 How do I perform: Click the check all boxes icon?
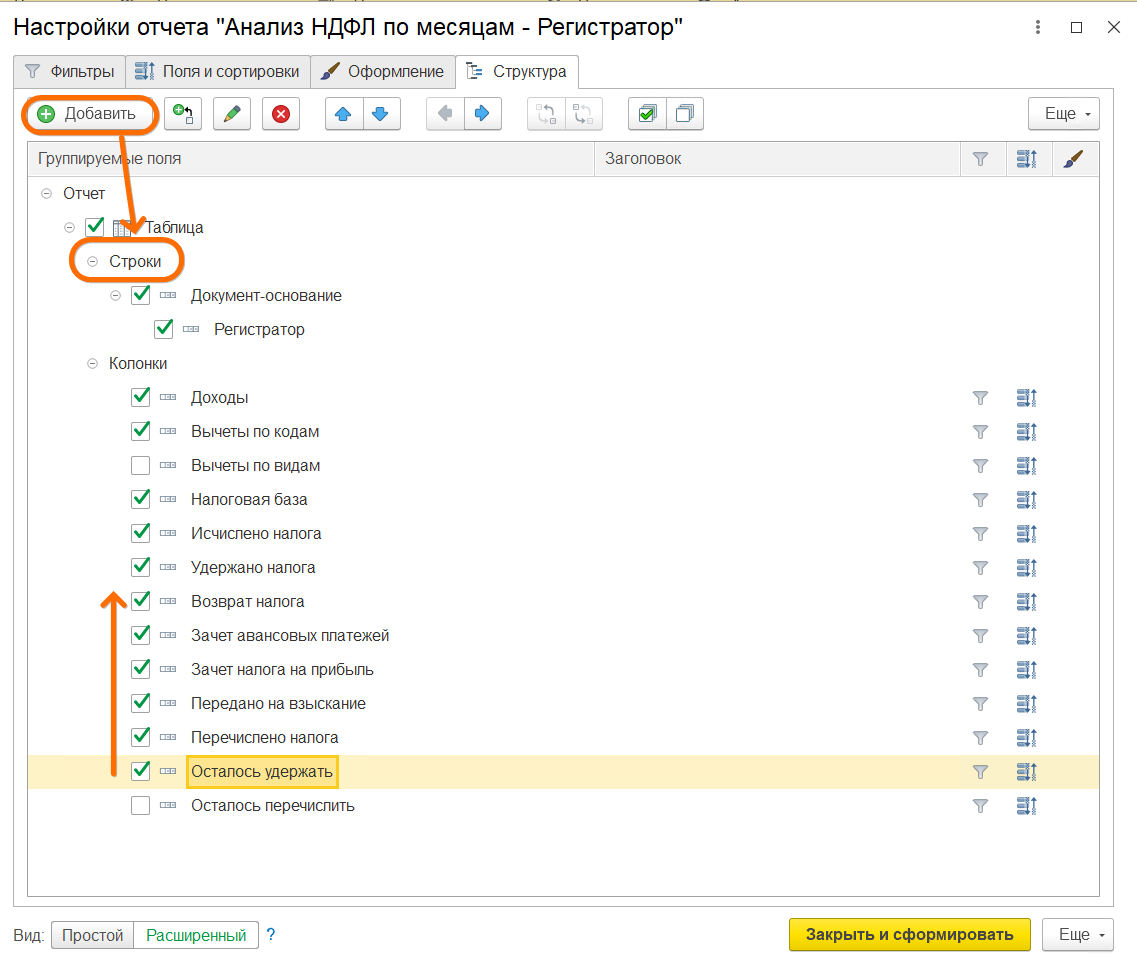click(x=647, y=114)
